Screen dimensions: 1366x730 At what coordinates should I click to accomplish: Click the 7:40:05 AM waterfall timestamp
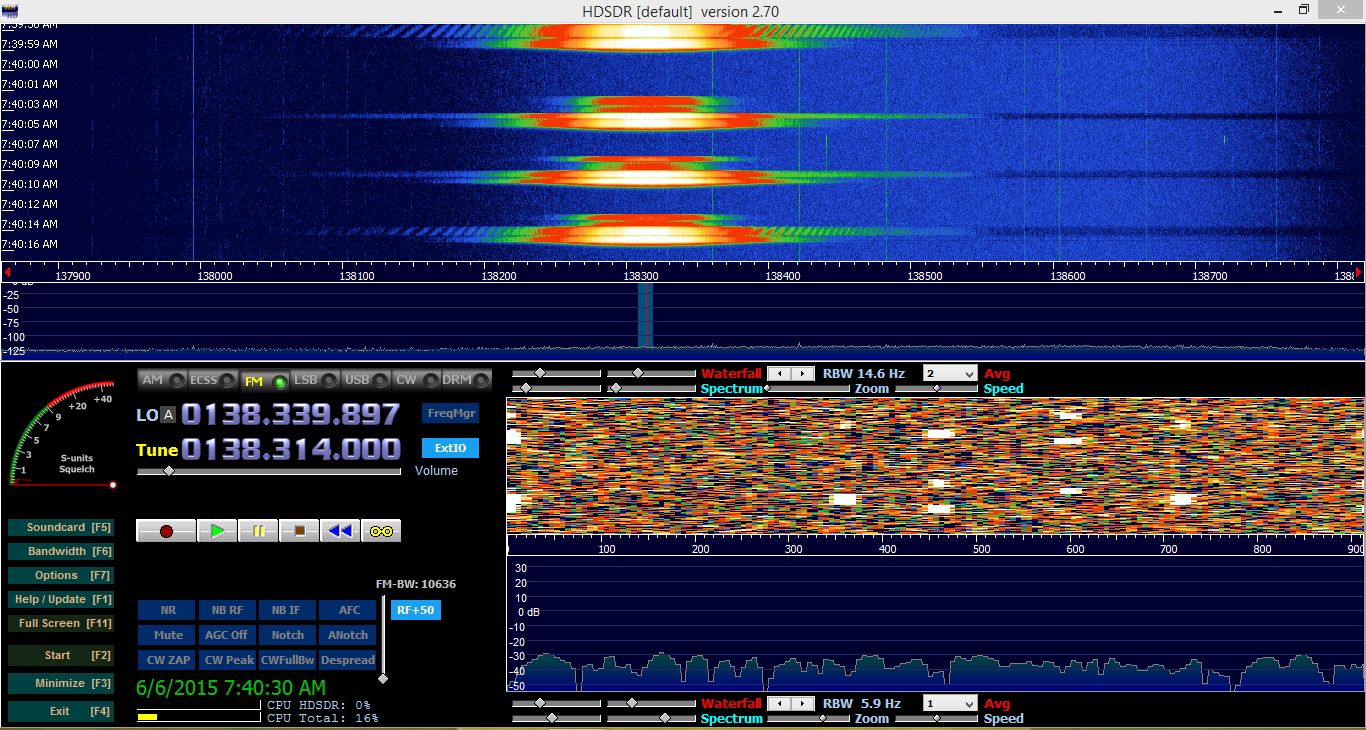(30, 124)
